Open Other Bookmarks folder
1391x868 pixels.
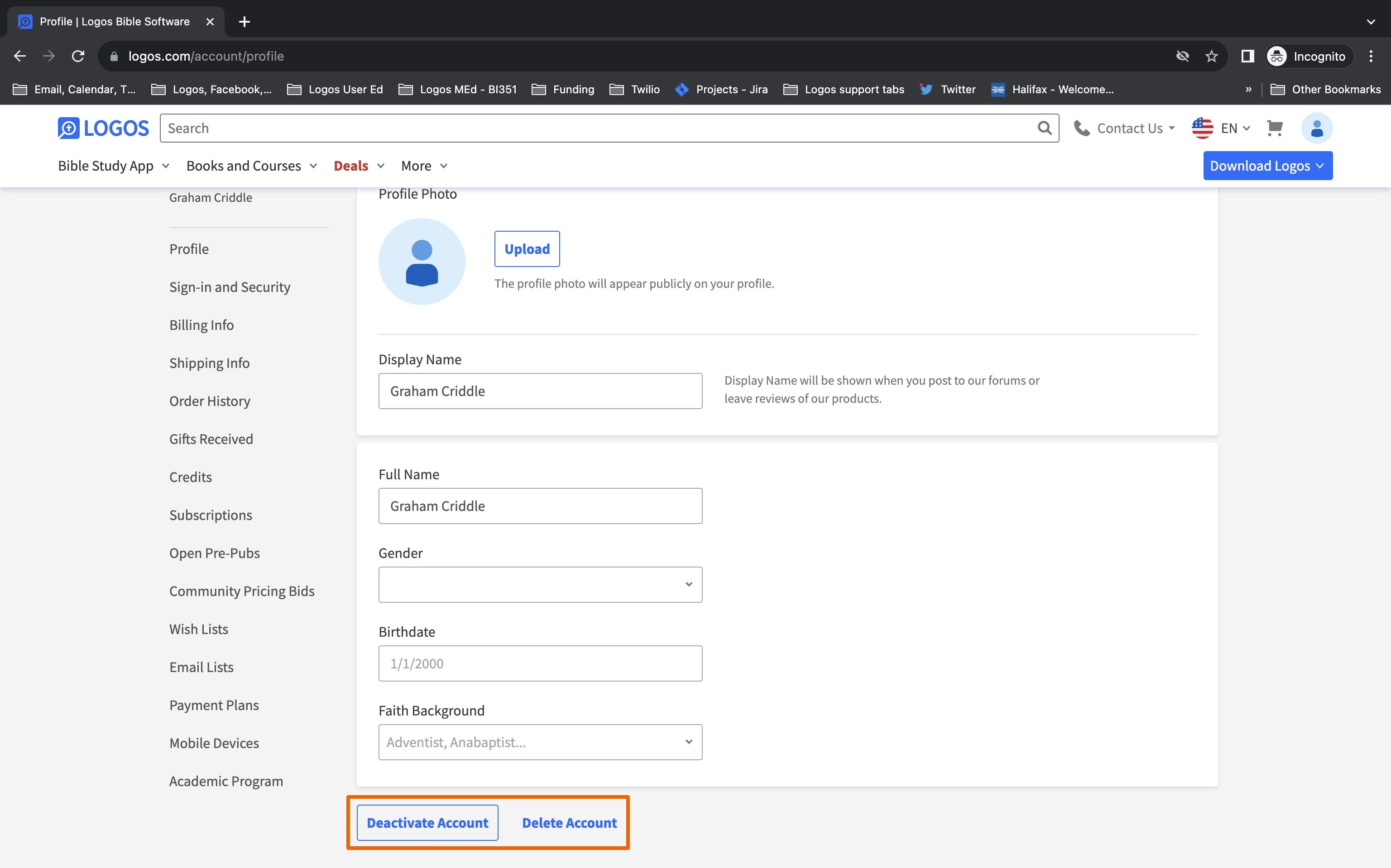click(x=1325, y=89)
